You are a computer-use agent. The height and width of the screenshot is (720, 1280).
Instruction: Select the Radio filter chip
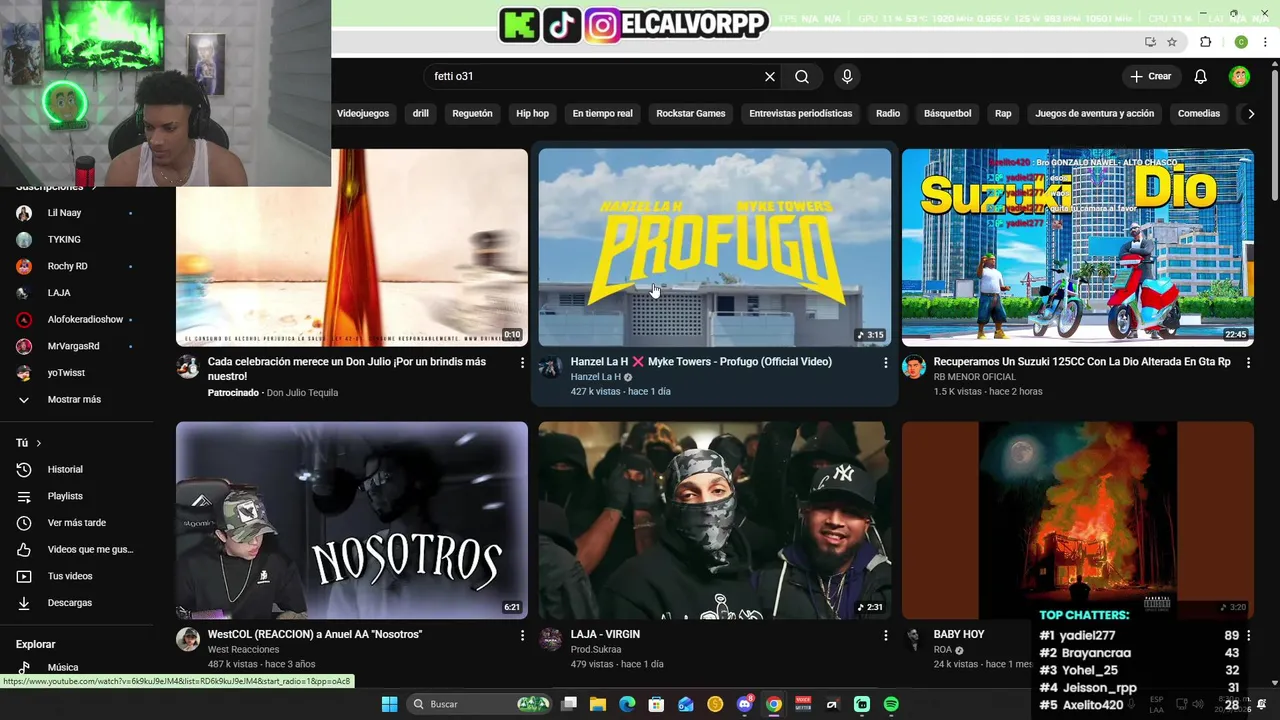(888, 114)
